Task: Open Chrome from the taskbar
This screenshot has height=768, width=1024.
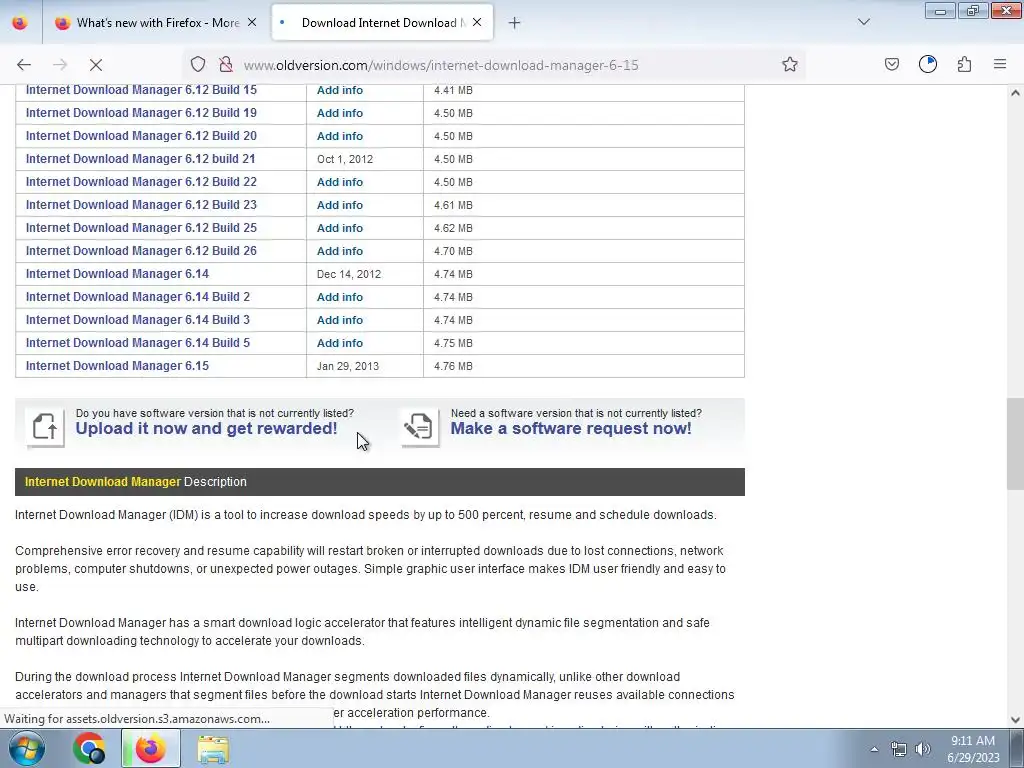Action: [x=89, y=748]
